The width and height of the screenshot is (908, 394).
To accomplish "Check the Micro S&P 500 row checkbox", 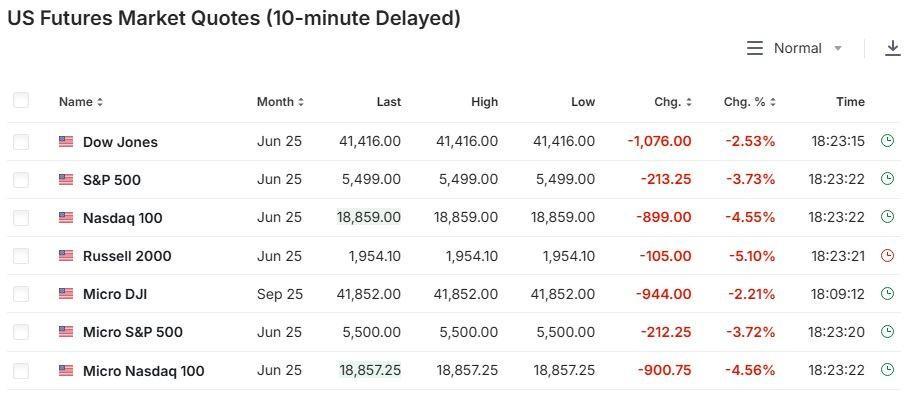I will point(21,332).
